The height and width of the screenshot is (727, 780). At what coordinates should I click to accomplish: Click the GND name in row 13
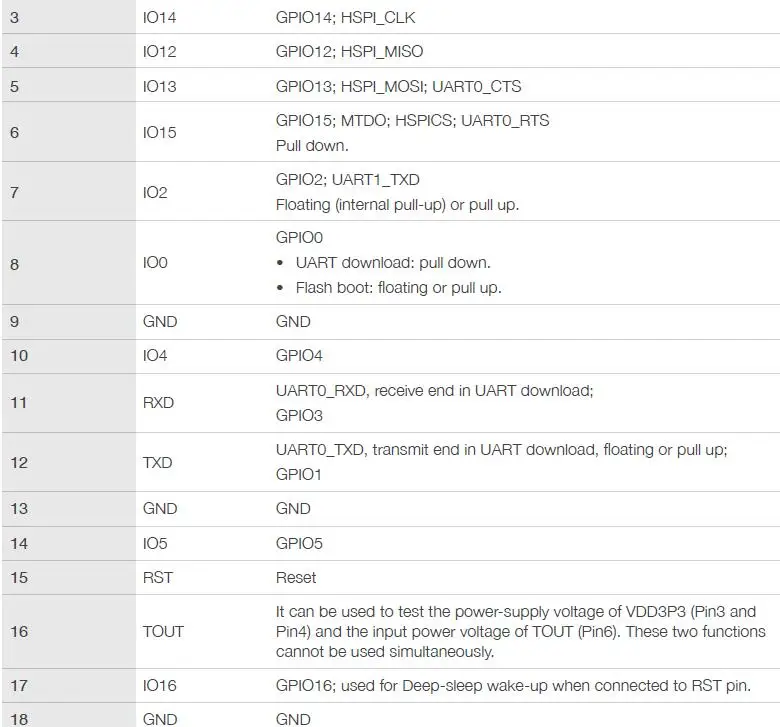pos(160,509)
